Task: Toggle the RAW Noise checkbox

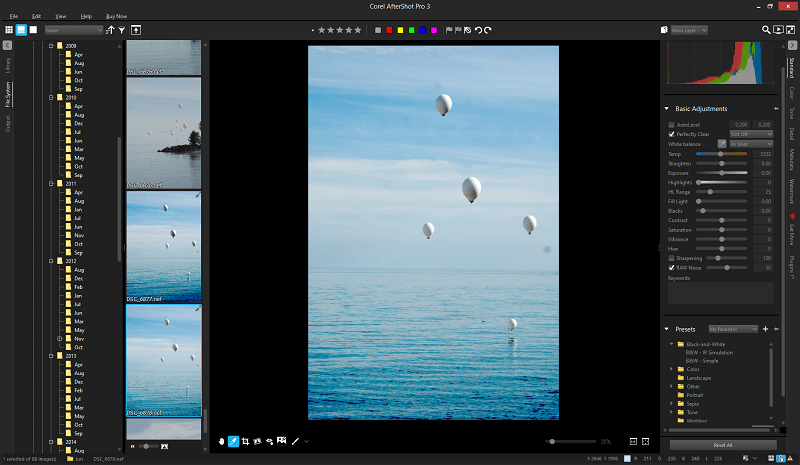Action: (x=671, y=267)
